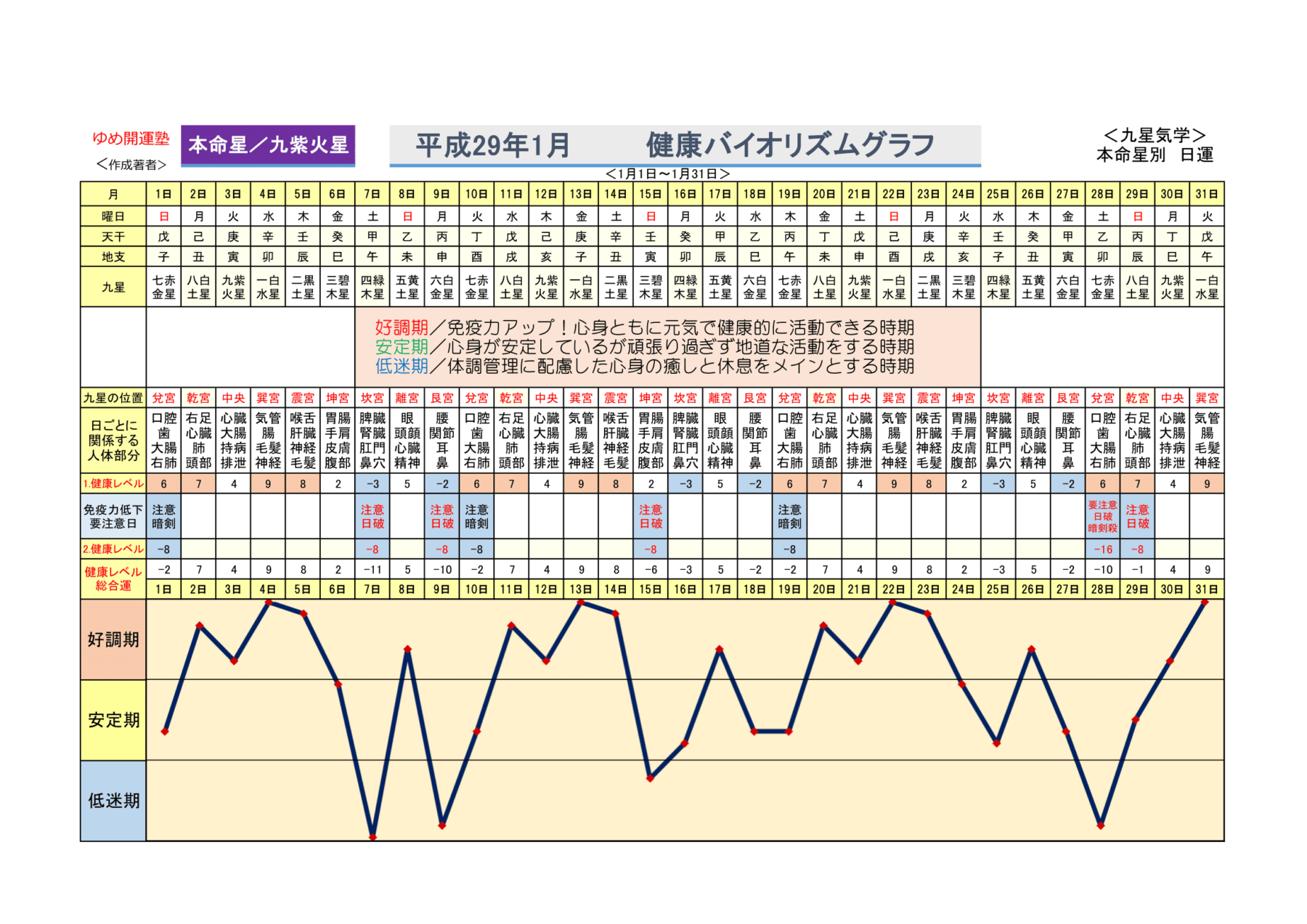The height and width of the screenshot is (924, 1307).
Task: Click the chart title 健康バイオリズムグラフ
Action: coord(790,145)
